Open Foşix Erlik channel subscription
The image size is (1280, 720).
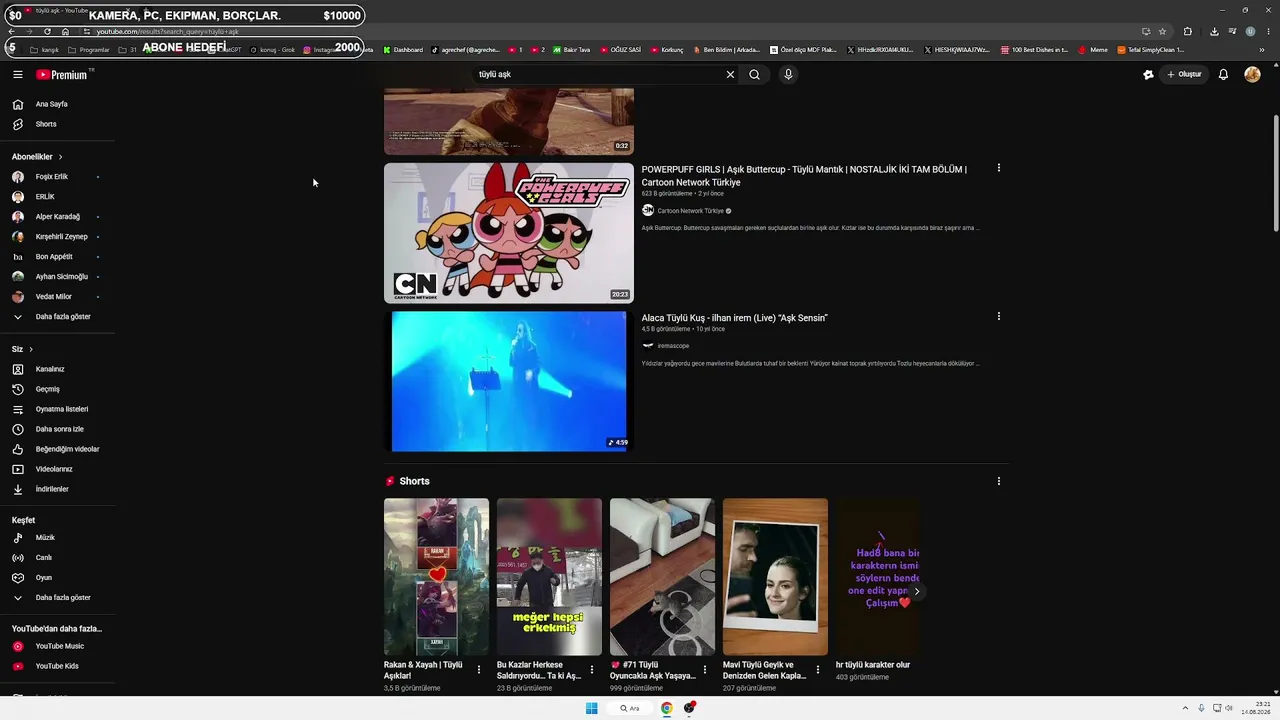[x=52, y=177]
